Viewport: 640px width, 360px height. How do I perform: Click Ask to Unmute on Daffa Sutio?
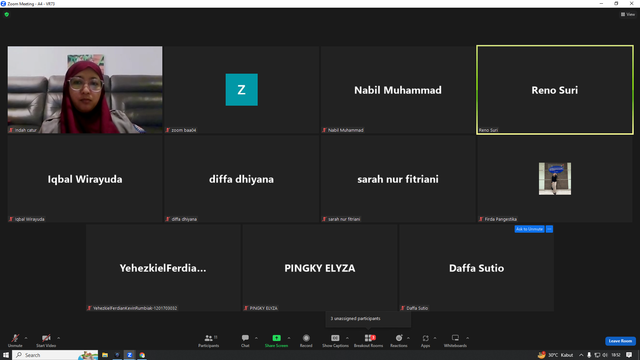tap(529, 229)
